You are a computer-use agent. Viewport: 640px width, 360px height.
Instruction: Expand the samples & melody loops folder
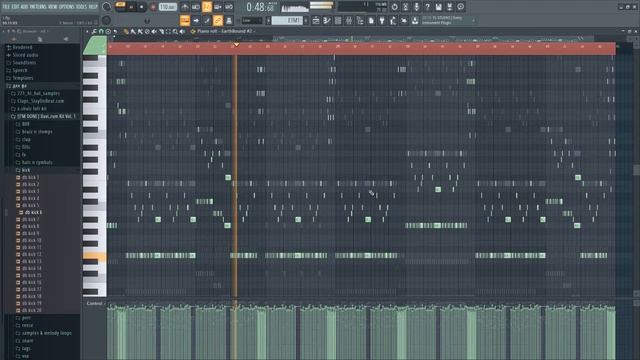[47, 333]
